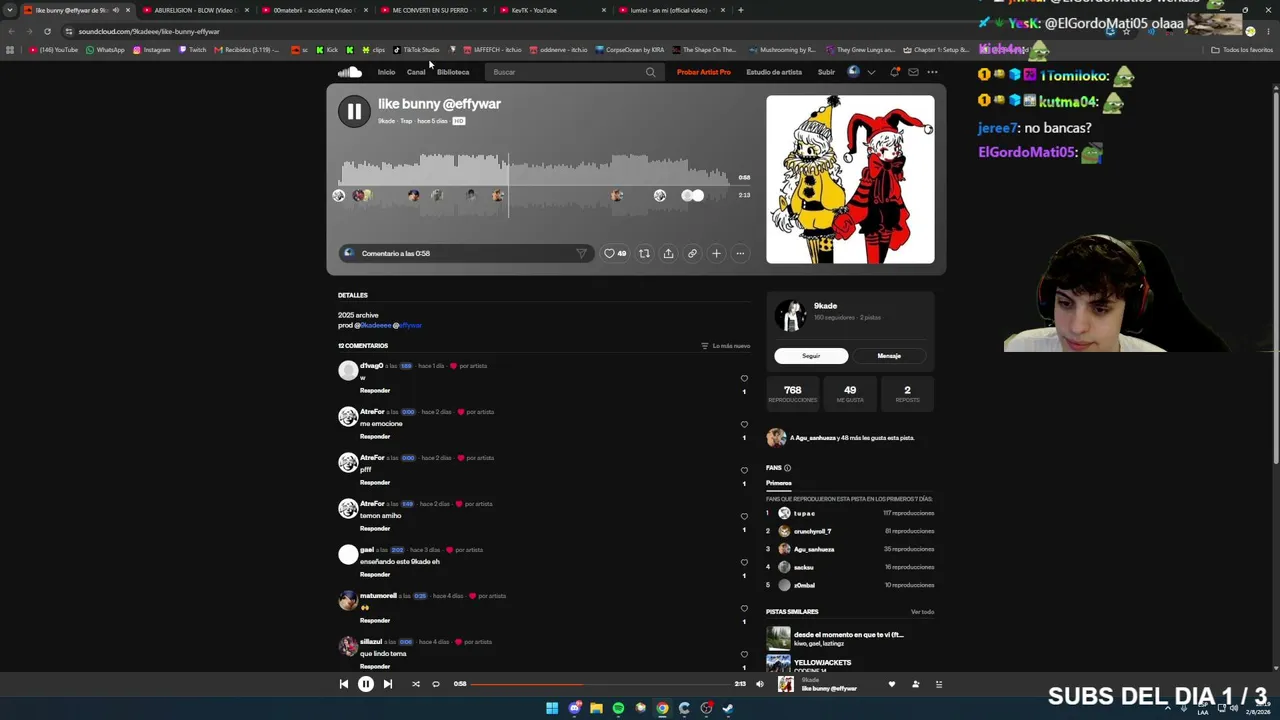Pause playback from bottom player bar

click(366, 684)
